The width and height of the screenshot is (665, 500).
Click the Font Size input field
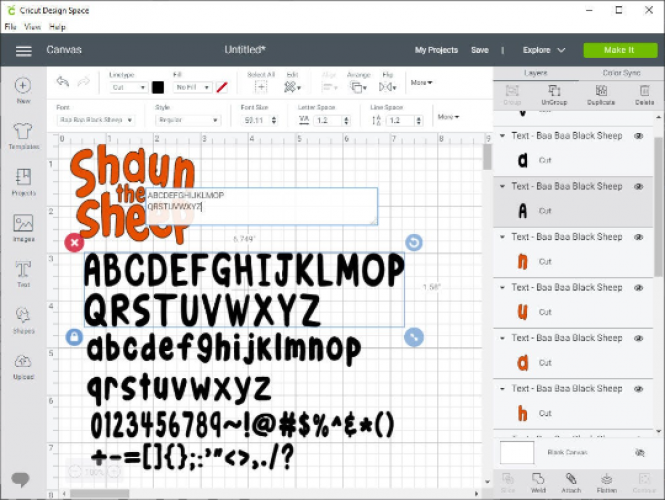pyautogui.click(x=255, y=120)
